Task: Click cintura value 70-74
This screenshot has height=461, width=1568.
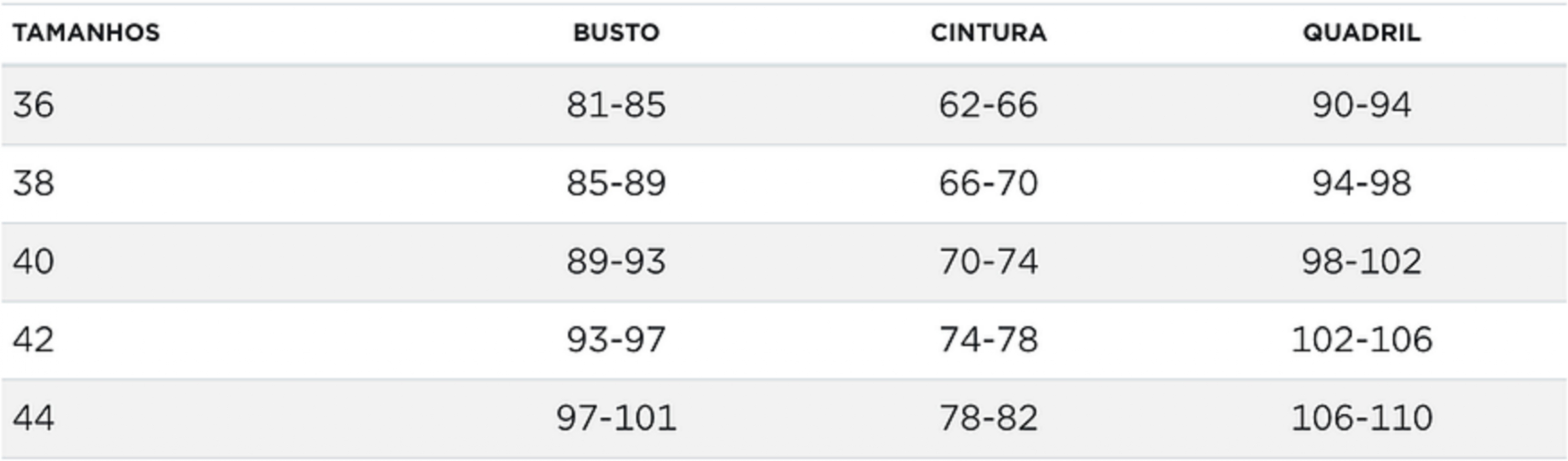Action: [988, 261]
